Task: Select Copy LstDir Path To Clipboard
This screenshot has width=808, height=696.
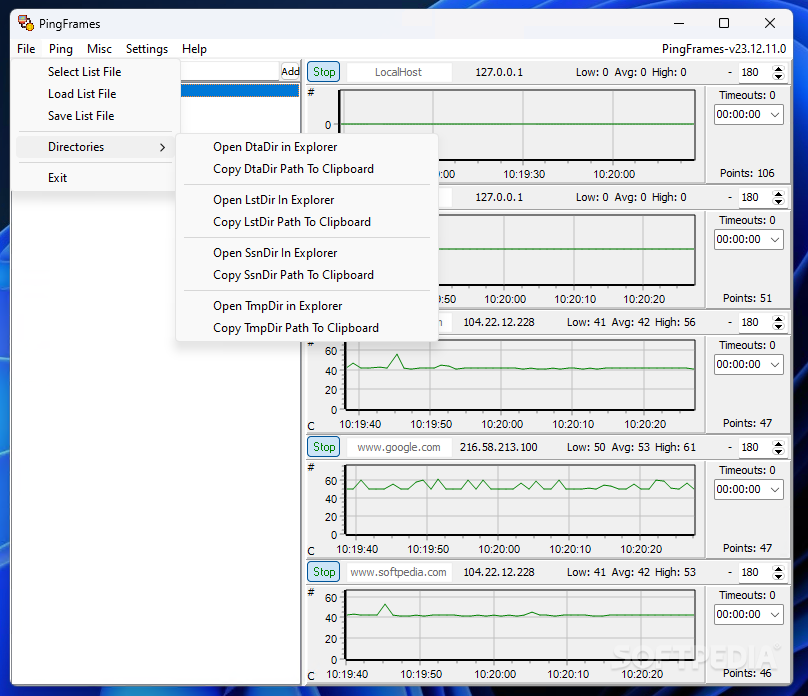Action: (307, 222)
